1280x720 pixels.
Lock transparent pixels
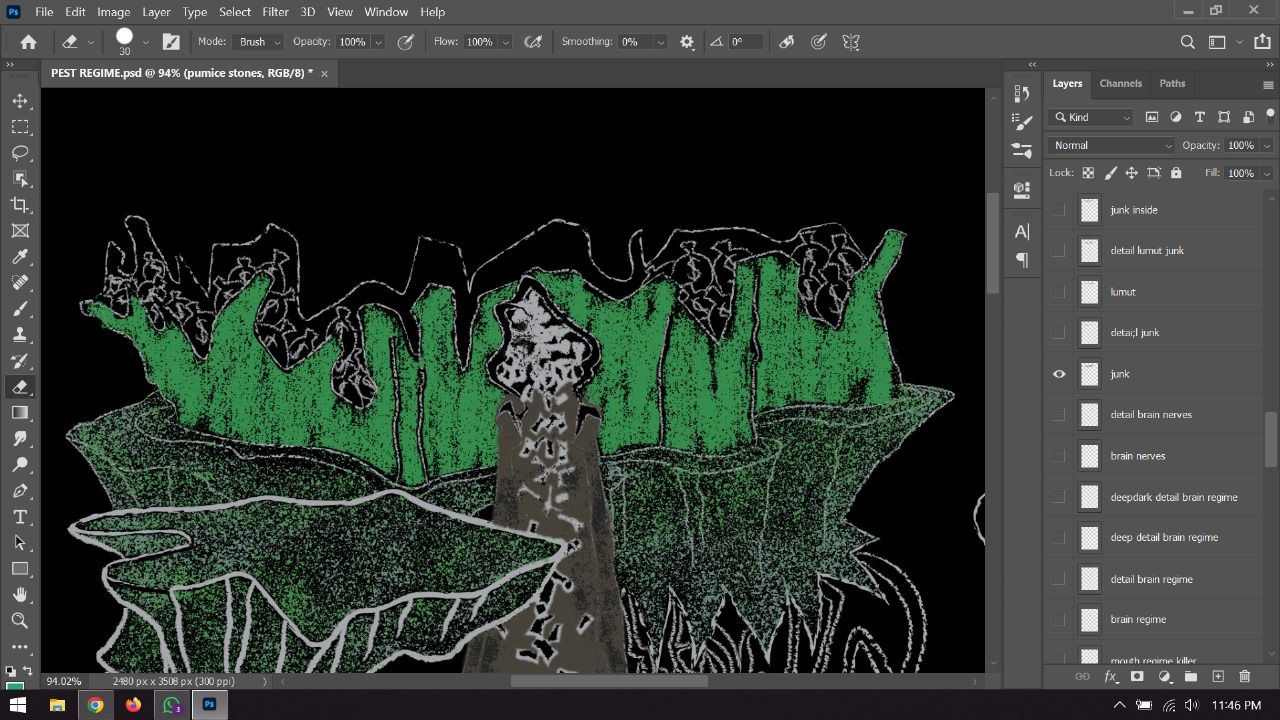point(1088,173)
